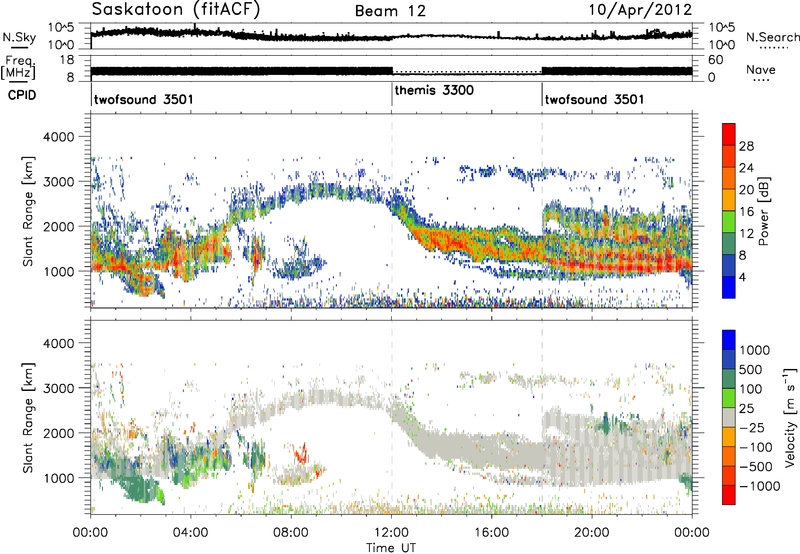Click the Saskatoon (fitACF) title
Screen dimensions: 800x554
click(x=176, y=10)
